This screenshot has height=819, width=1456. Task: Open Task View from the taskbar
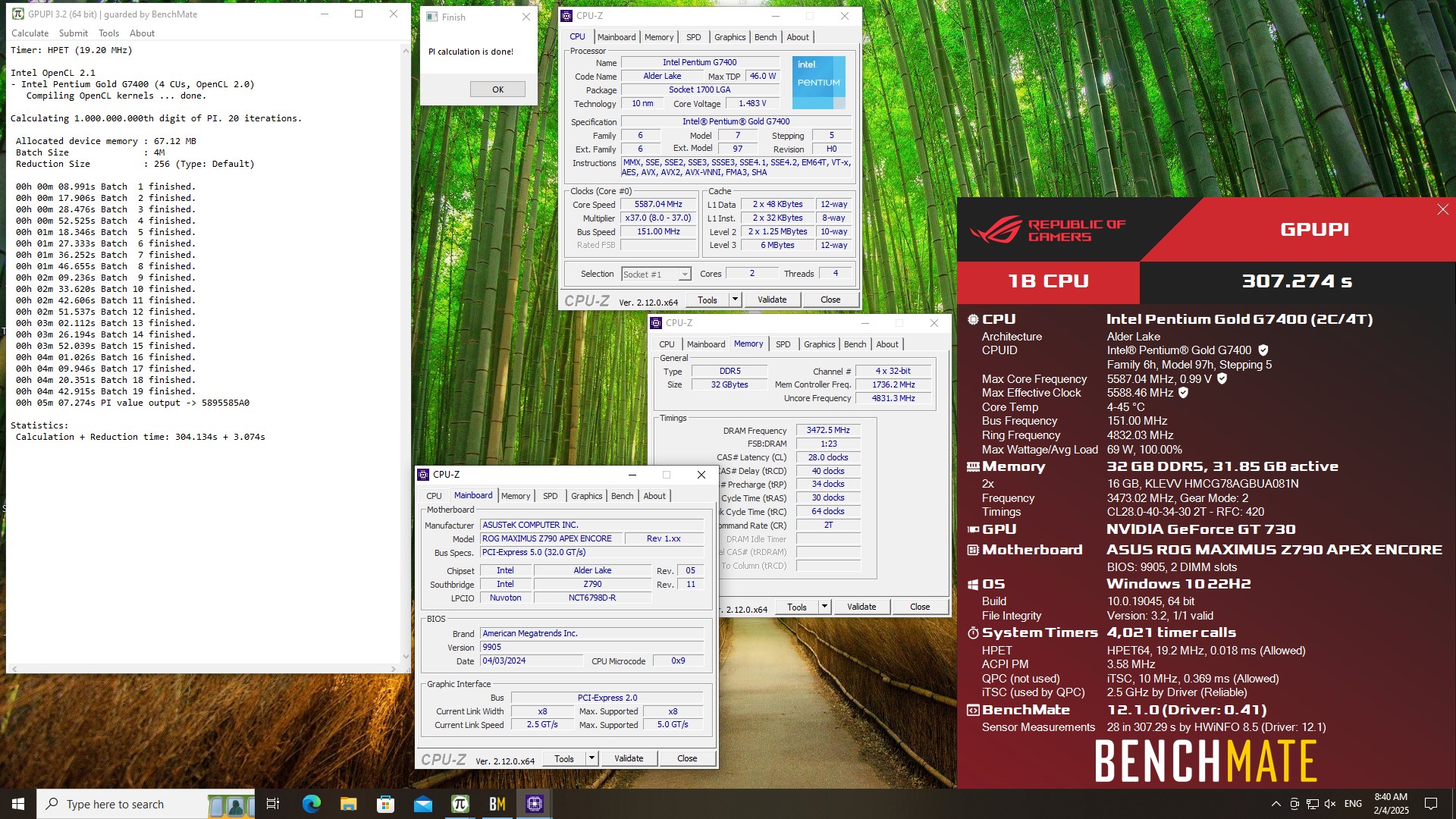(x=273, y=804)
